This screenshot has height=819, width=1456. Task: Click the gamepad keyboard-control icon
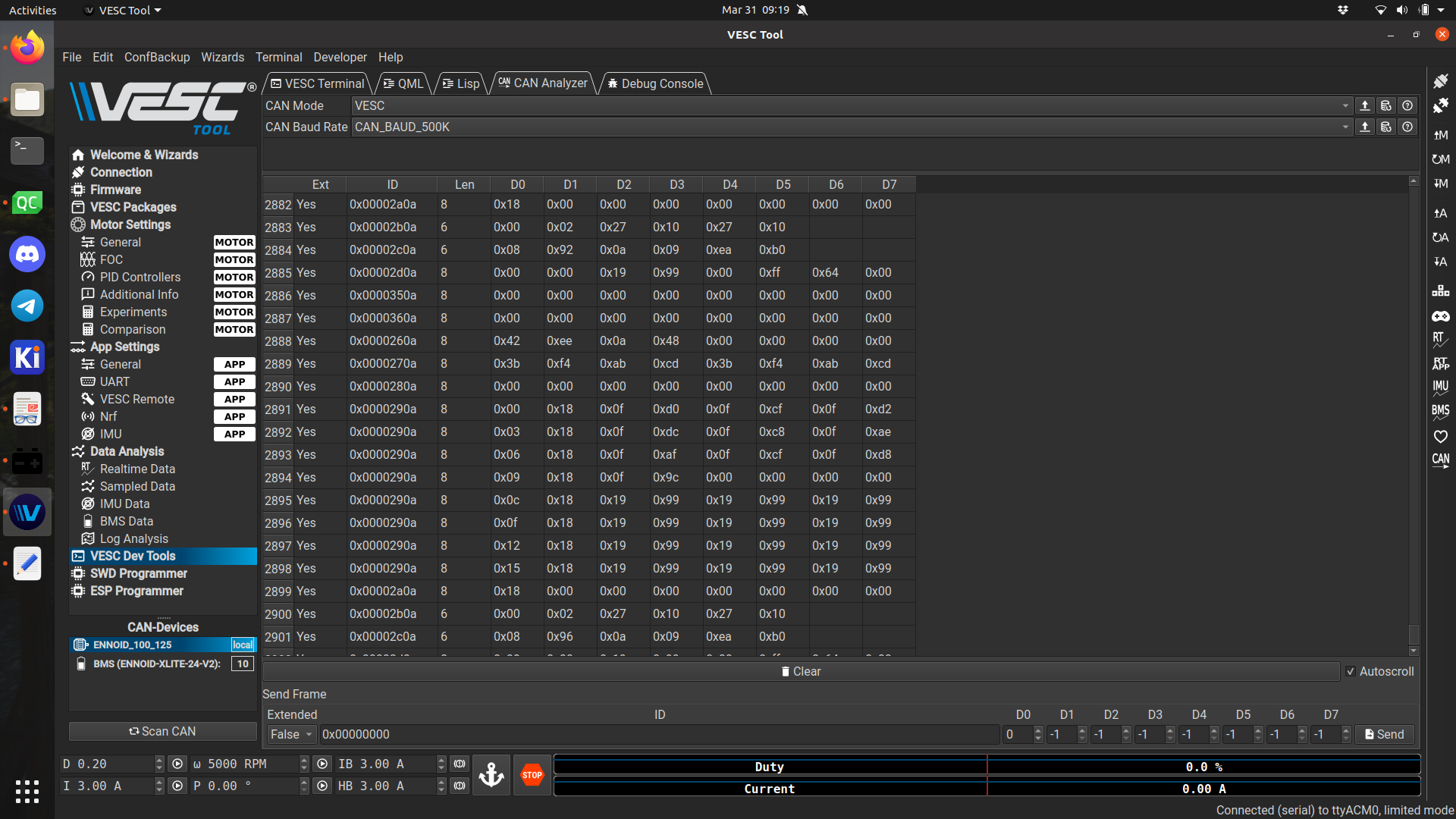[1439, 315]
